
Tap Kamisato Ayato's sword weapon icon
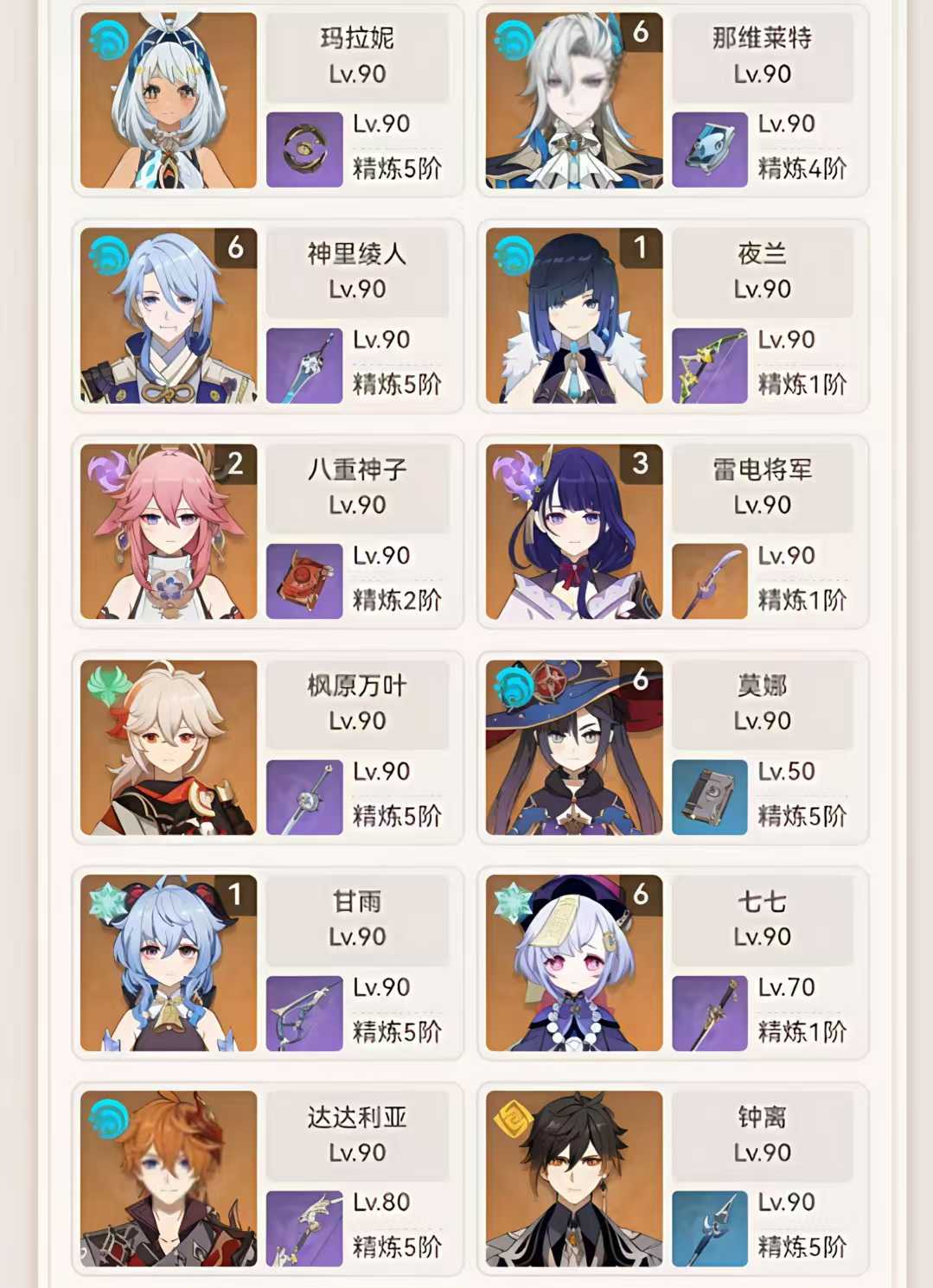coord(304,366)
